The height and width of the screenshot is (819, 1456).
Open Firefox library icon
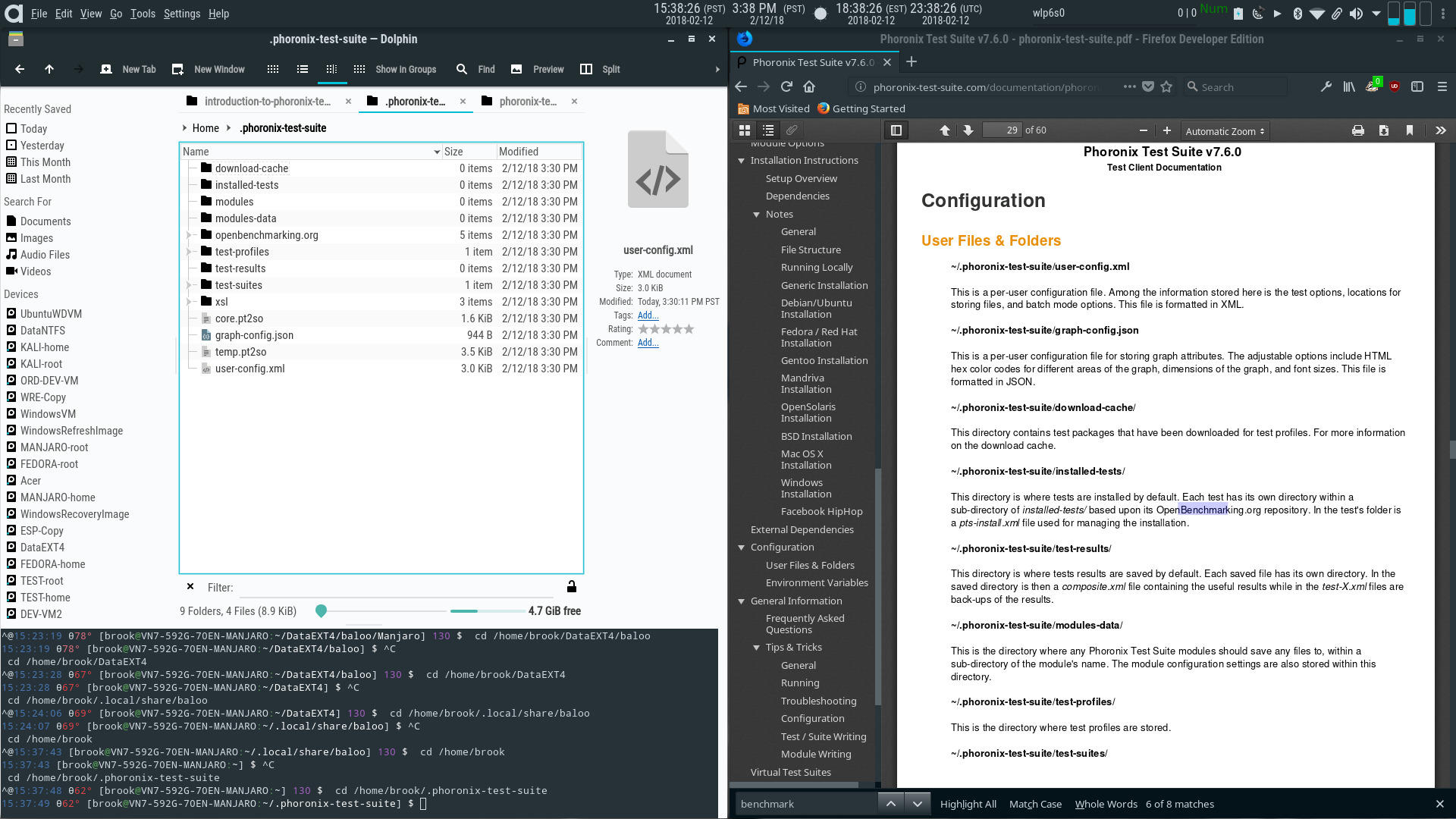(1349, 86)
